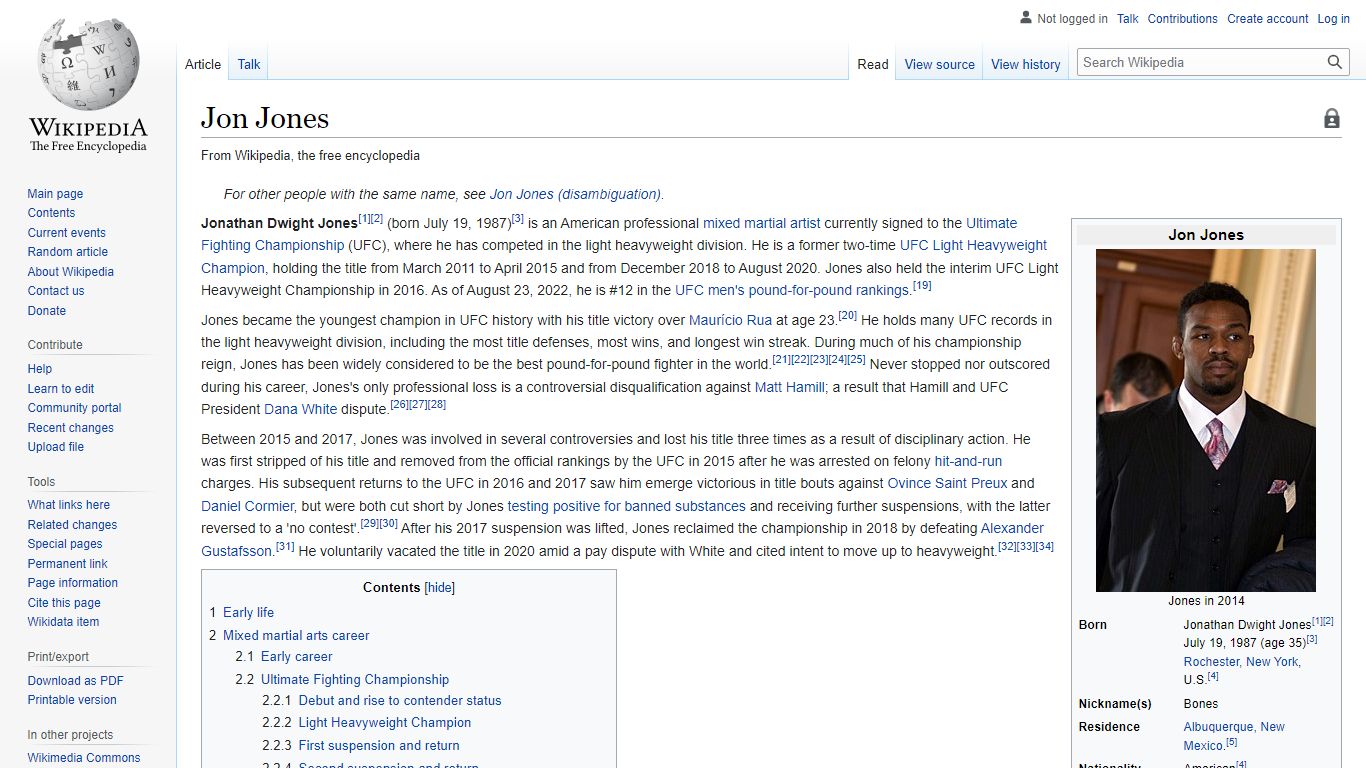The height and width of the screenshot is (768, 1366).
Task: Open Special pages link
Action: (65, 544)
